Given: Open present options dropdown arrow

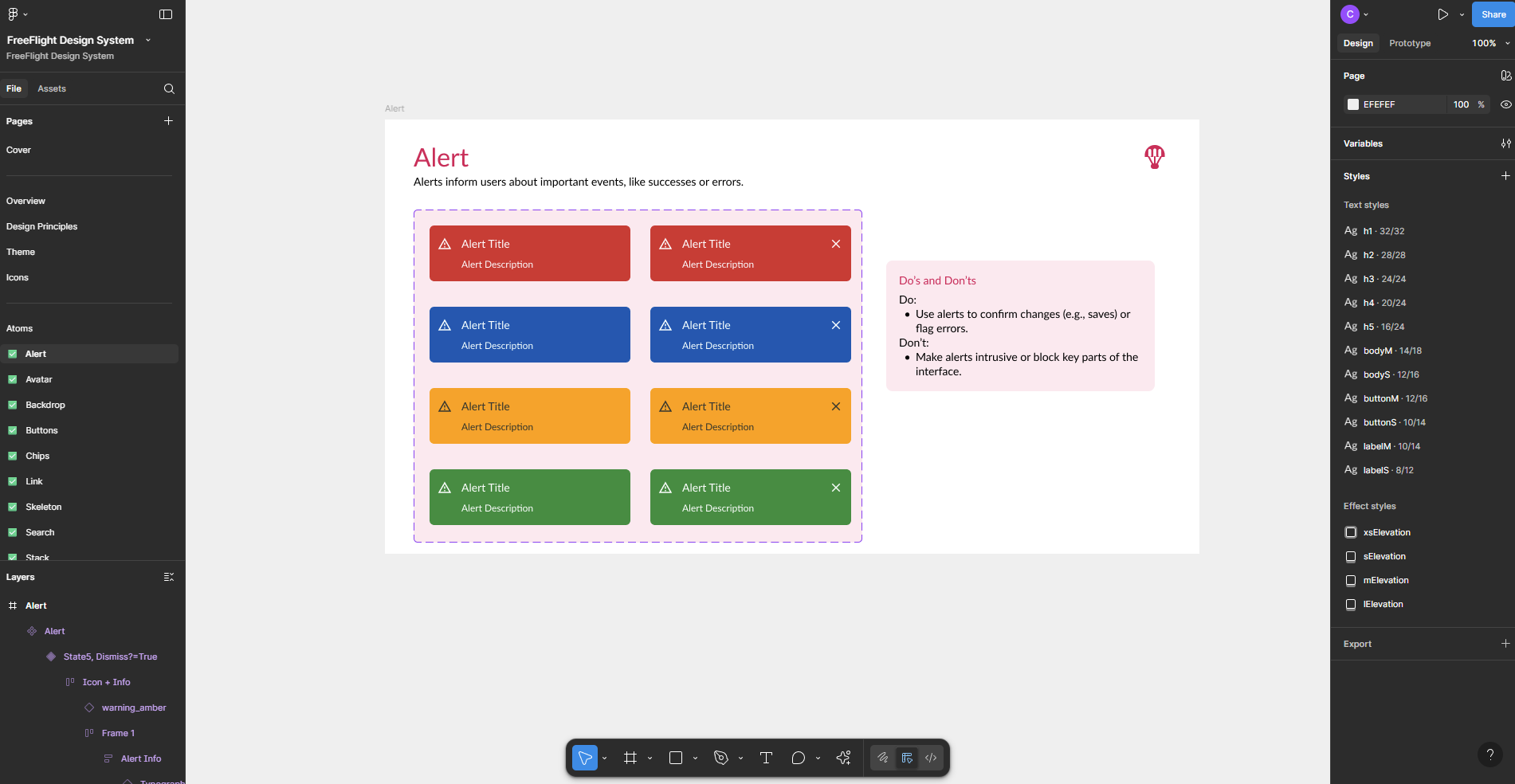Looking at the screenshot, I should 1462,14.
